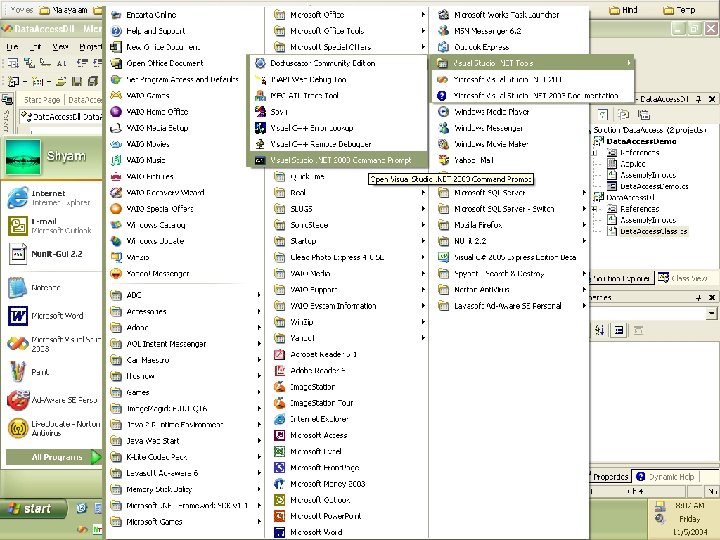Open Dotfuscator Community Edition
720x540 pixels.
339,63
